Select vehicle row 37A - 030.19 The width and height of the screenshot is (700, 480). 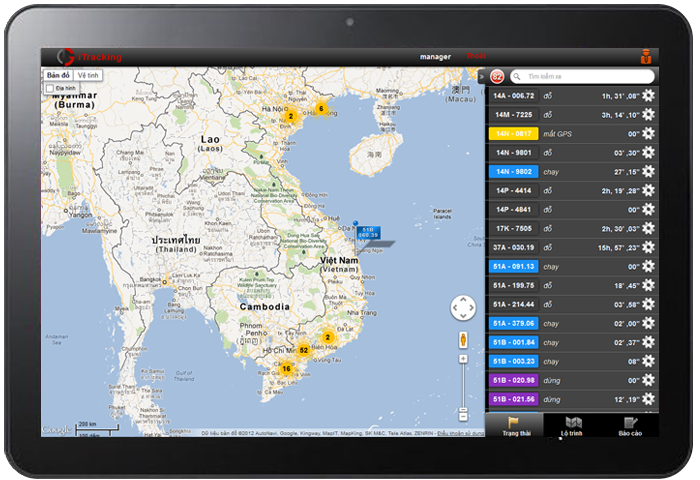[x=572, y=247]
